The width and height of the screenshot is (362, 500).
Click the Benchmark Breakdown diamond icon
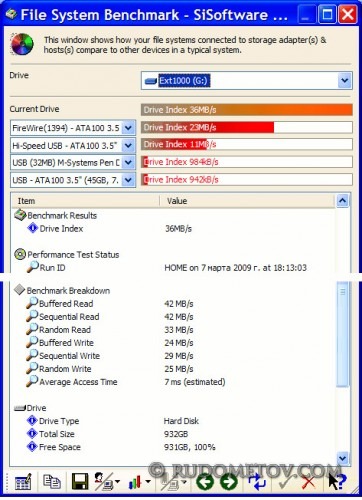click(x=20, y=290)
